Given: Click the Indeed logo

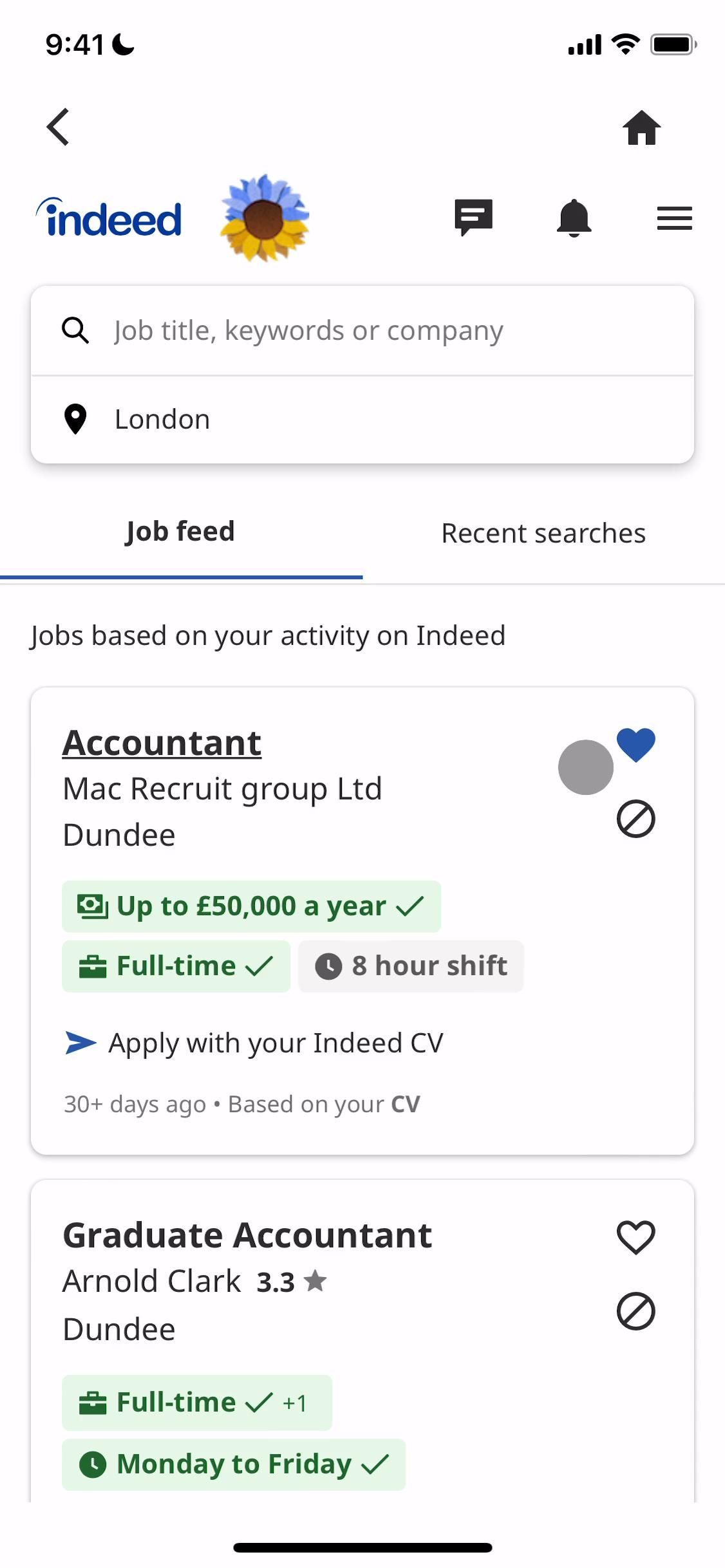Looking at the screenshot, I should click(109, 218).
